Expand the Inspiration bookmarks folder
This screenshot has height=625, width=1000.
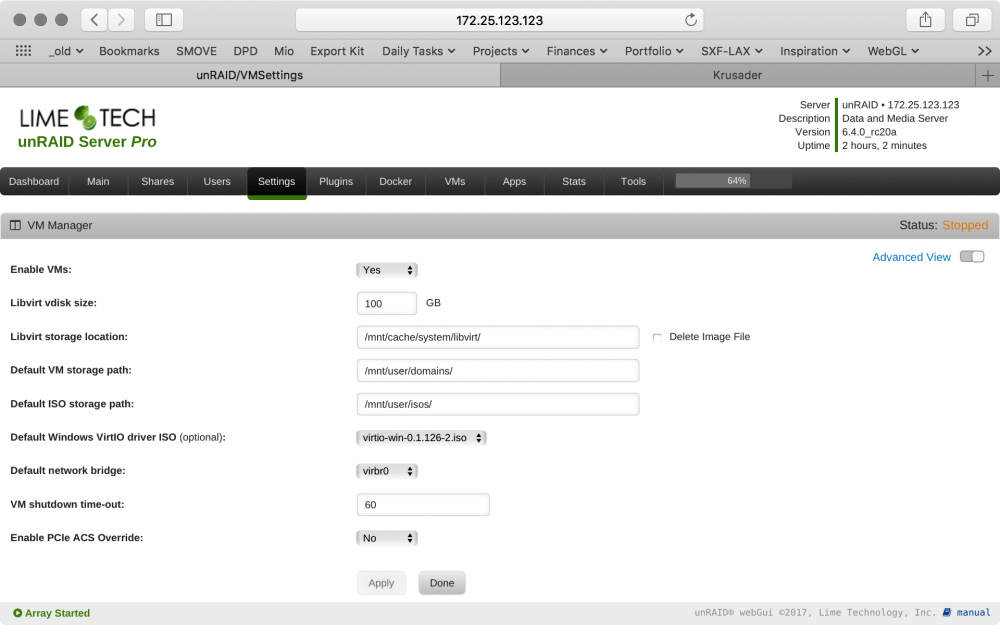[x=814, y=51]
